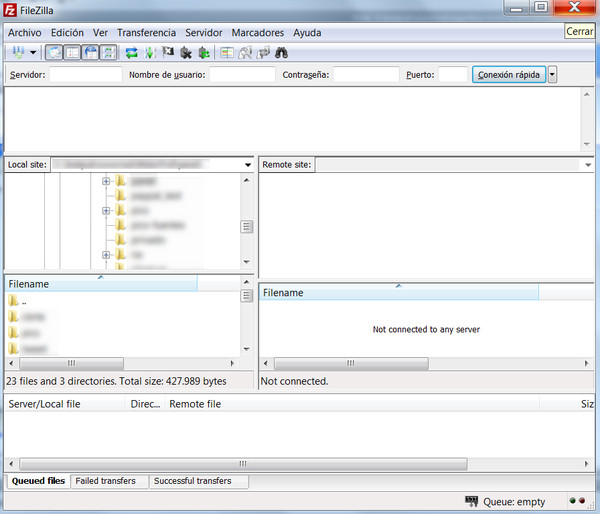Viewport: 600px width, 514px height.
Task: Click the queue status icon near 'Queue: empty'
Action: click(472, 501)
